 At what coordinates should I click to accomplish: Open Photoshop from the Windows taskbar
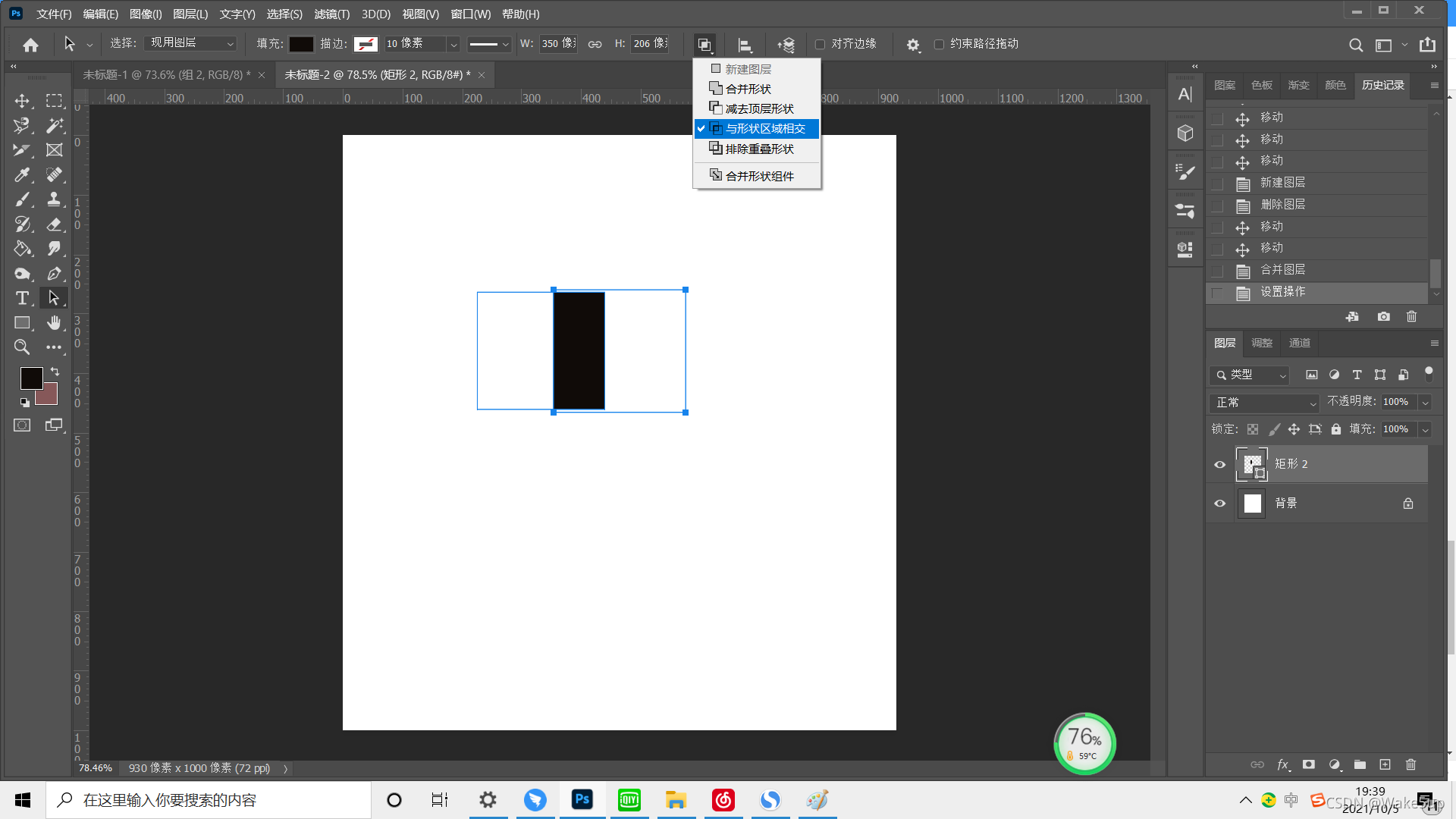(x=582, y=799)
